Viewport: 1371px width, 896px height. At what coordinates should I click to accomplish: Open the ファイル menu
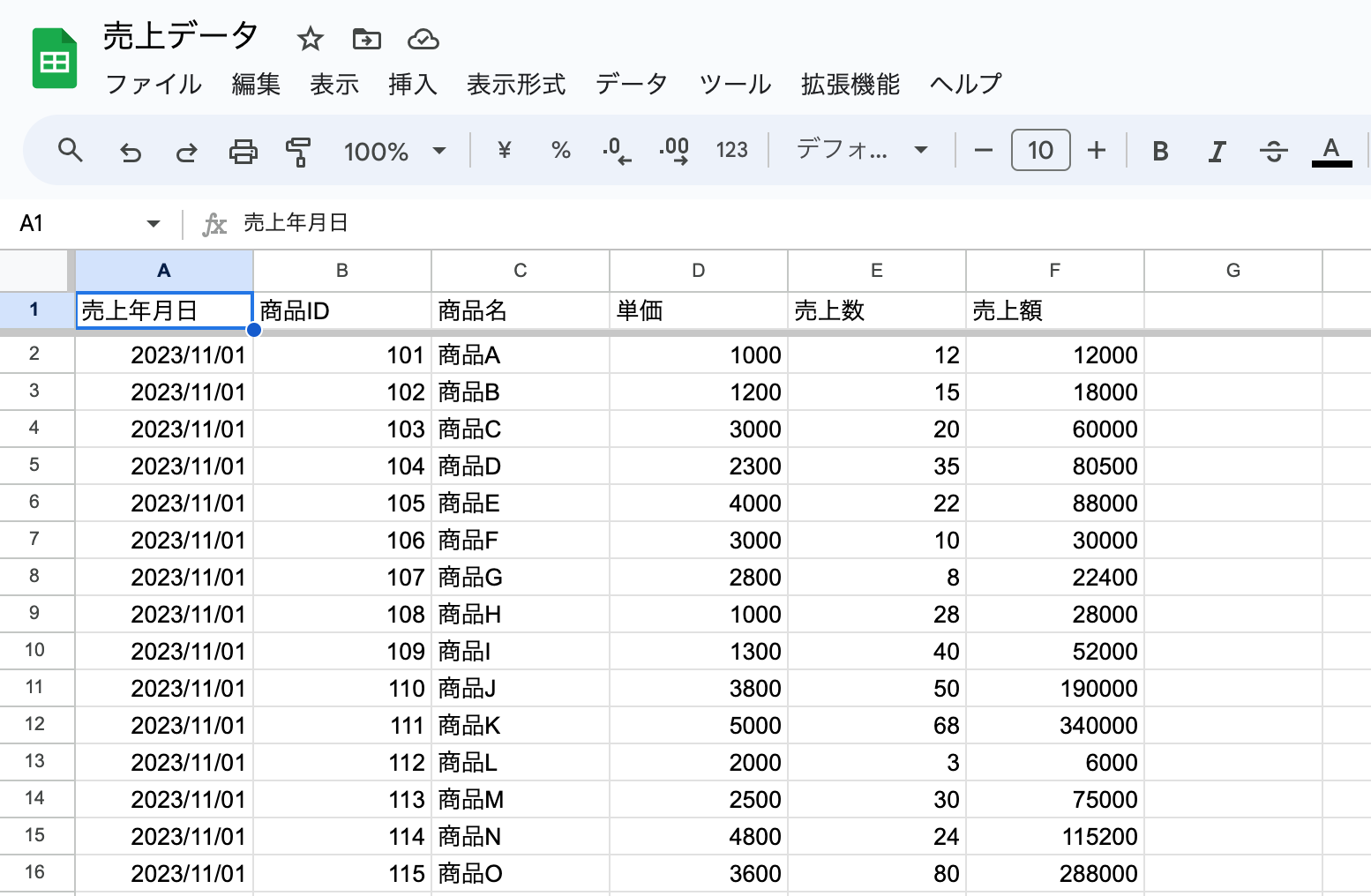[x=154, y=85]
